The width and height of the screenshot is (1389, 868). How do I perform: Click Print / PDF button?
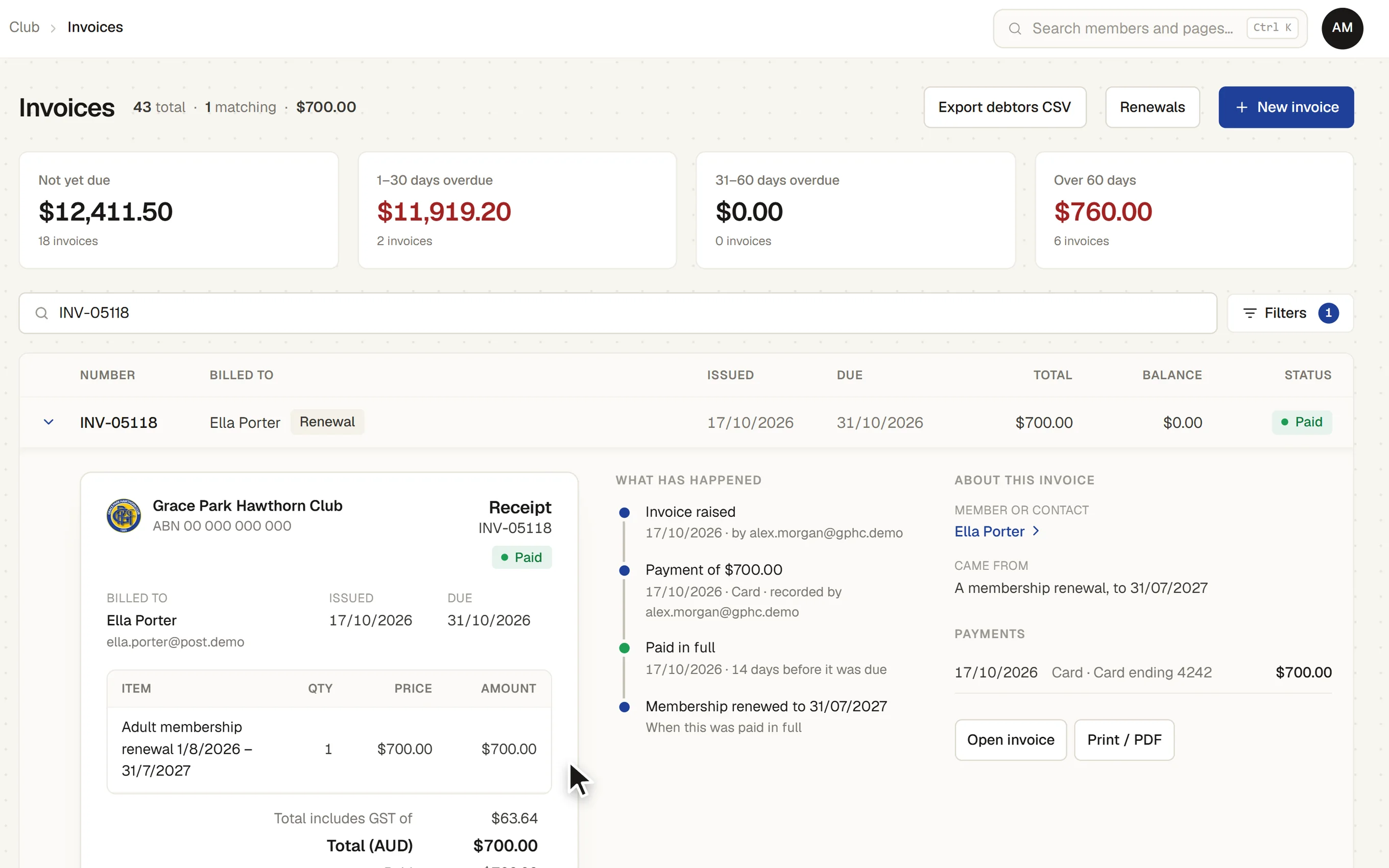1124,739
